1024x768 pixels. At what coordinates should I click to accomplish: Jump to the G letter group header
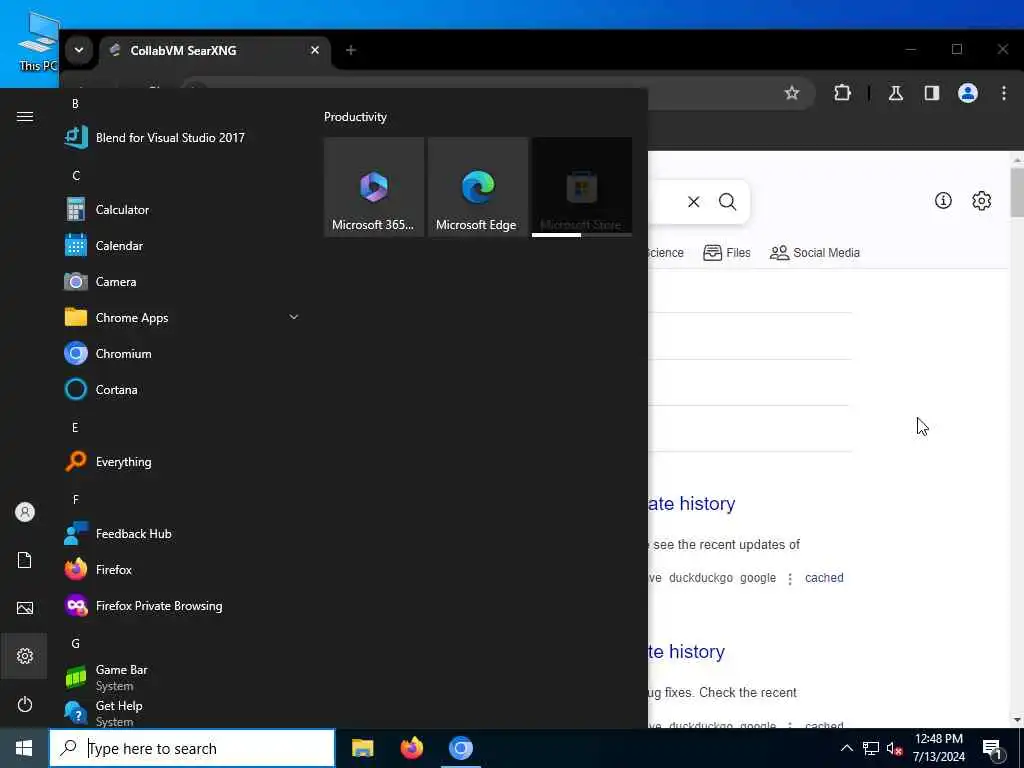[75, 644]
